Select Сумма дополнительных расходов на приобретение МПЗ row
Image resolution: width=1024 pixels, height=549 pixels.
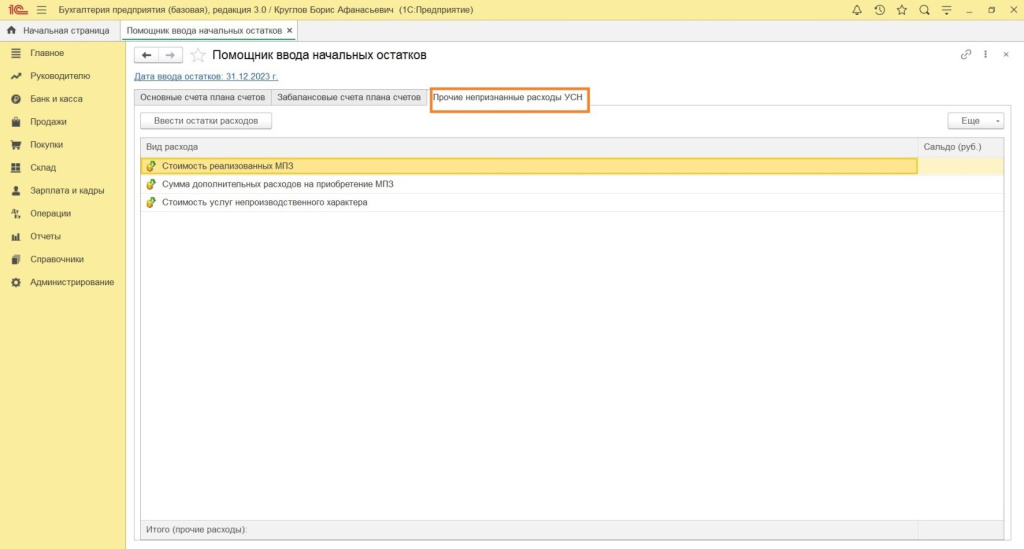pyautogui.click(x=277, y=184)
